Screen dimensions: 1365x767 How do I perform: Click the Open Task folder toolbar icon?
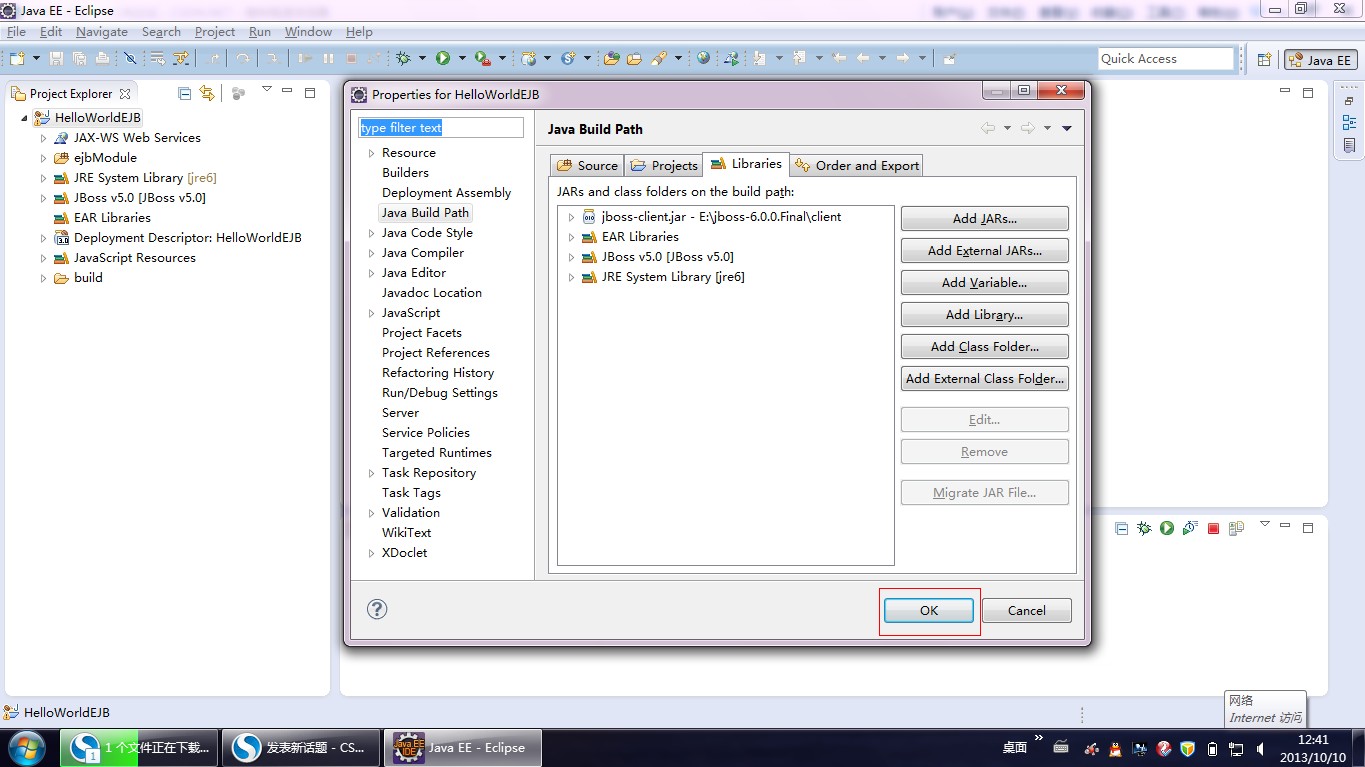[x=634, y=59]
